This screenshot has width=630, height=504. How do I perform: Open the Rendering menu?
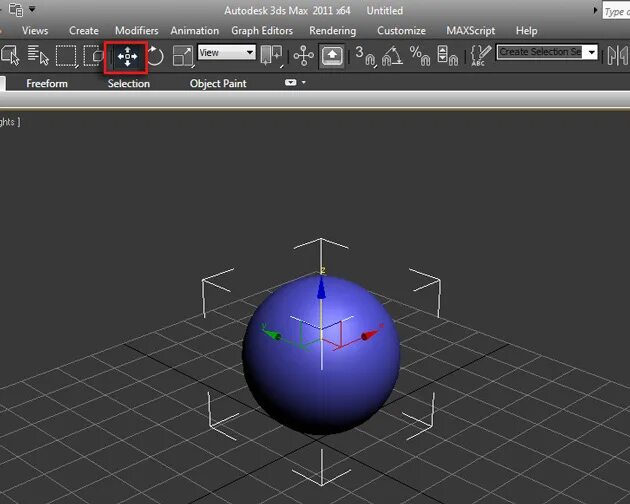click(333, 31)
